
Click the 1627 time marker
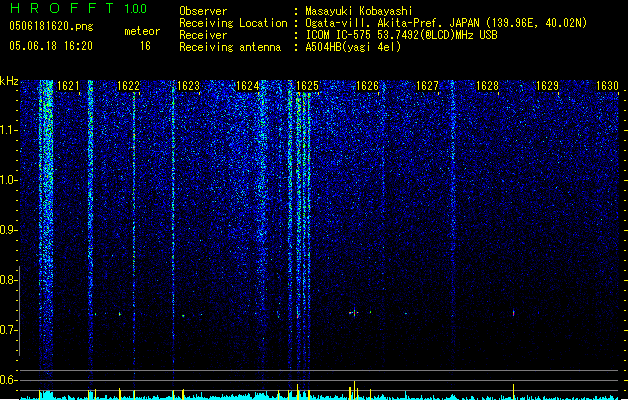click(427, 86)
